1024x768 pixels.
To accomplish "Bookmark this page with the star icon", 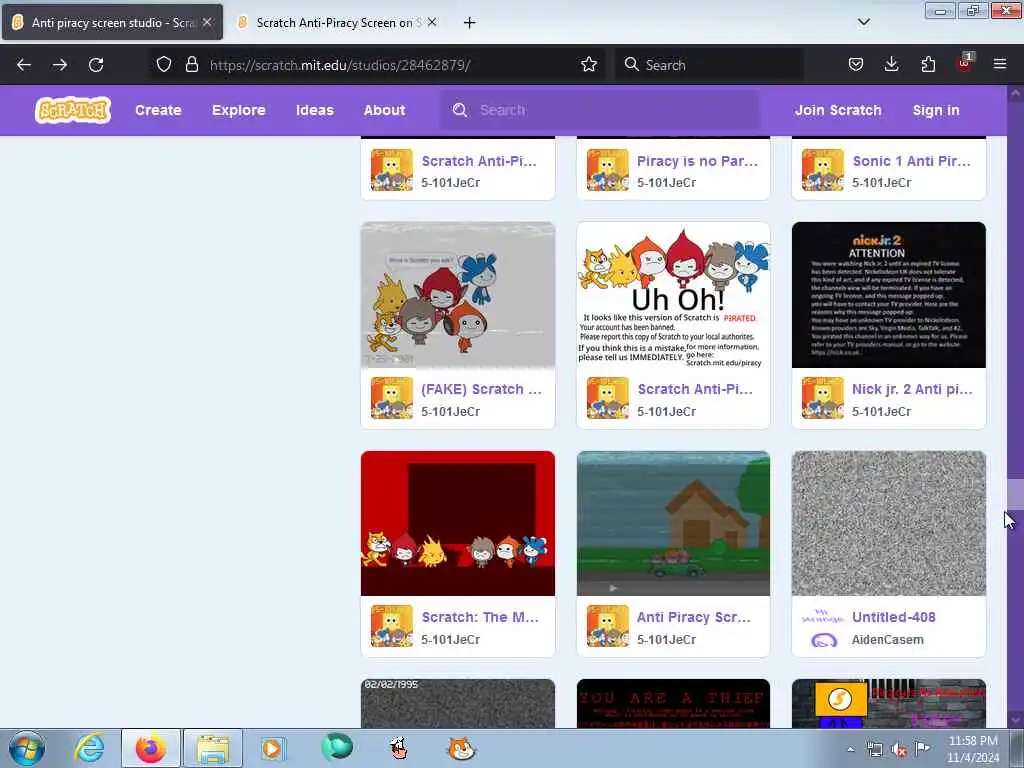I will (588, 64).
